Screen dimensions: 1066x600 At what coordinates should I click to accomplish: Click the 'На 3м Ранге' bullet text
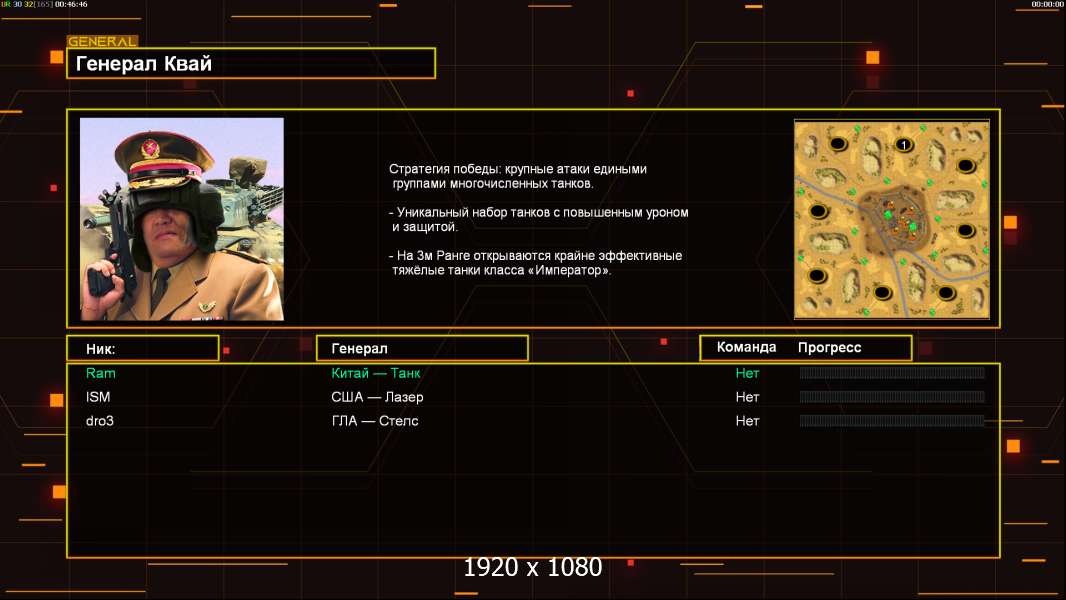pyautogui.click(x=536, y=263)
